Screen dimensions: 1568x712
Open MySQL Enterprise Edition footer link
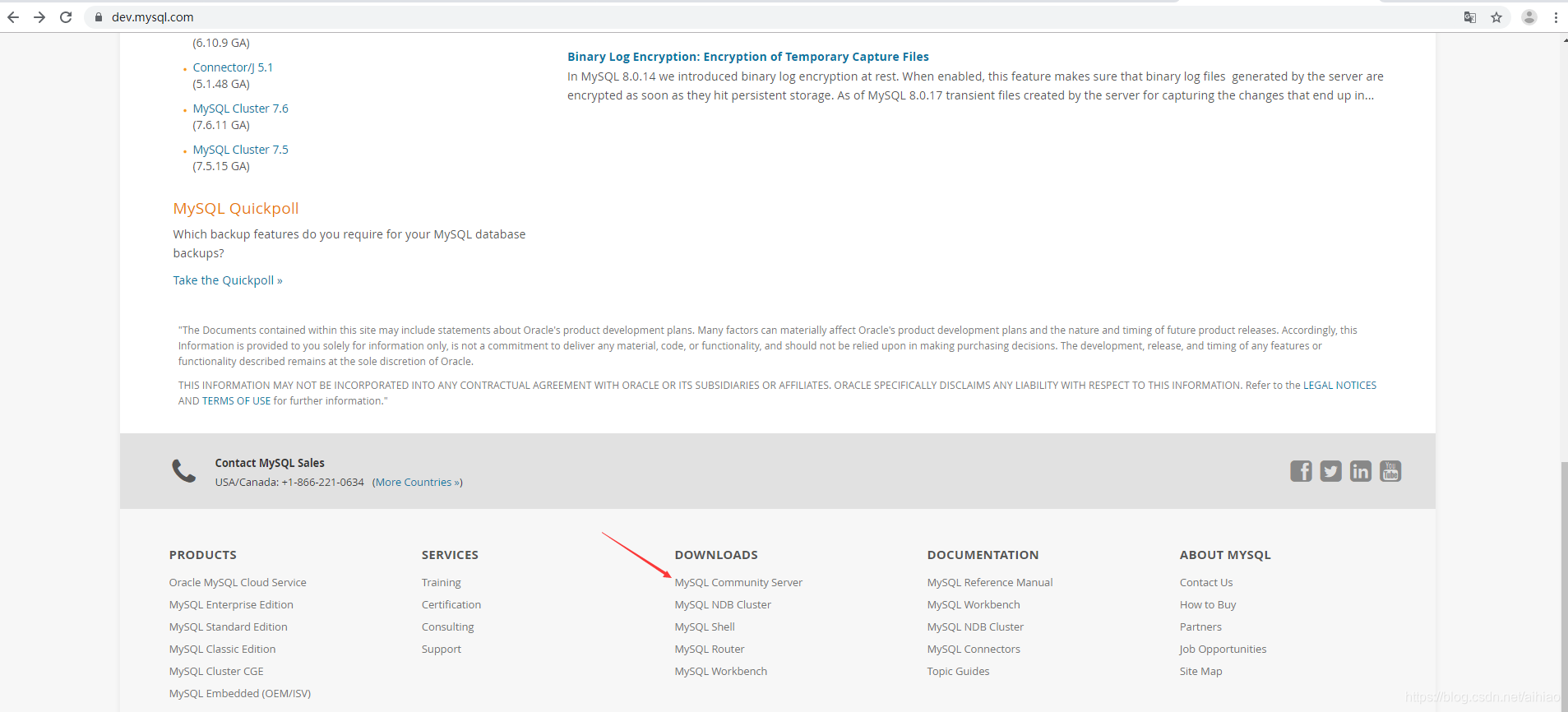coord(231,605)
